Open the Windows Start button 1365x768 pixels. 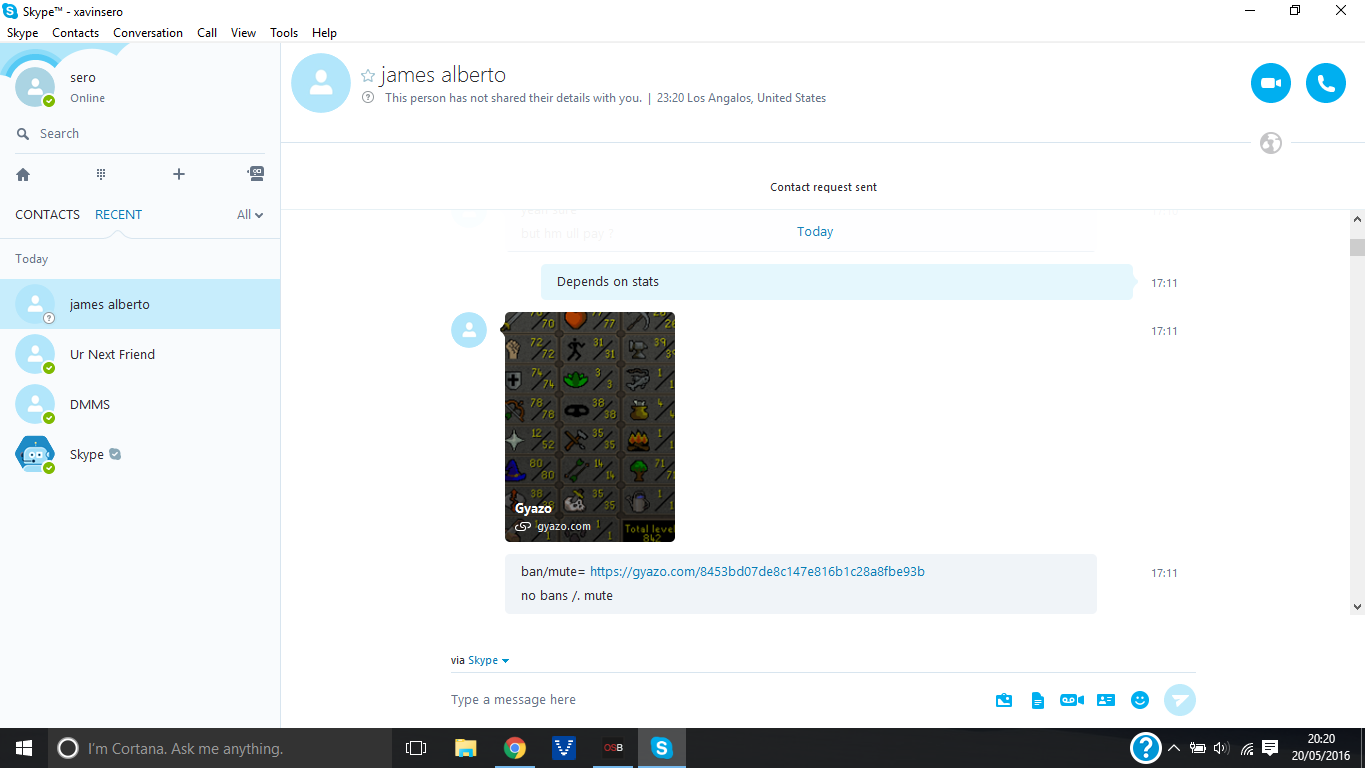[24, 748]
